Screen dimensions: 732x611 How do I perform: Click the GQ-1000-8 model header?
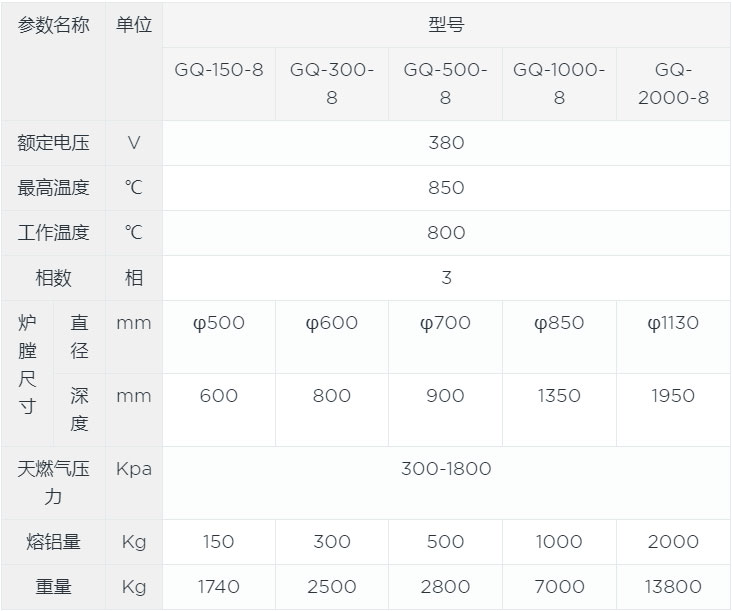(x=559, y=83)
